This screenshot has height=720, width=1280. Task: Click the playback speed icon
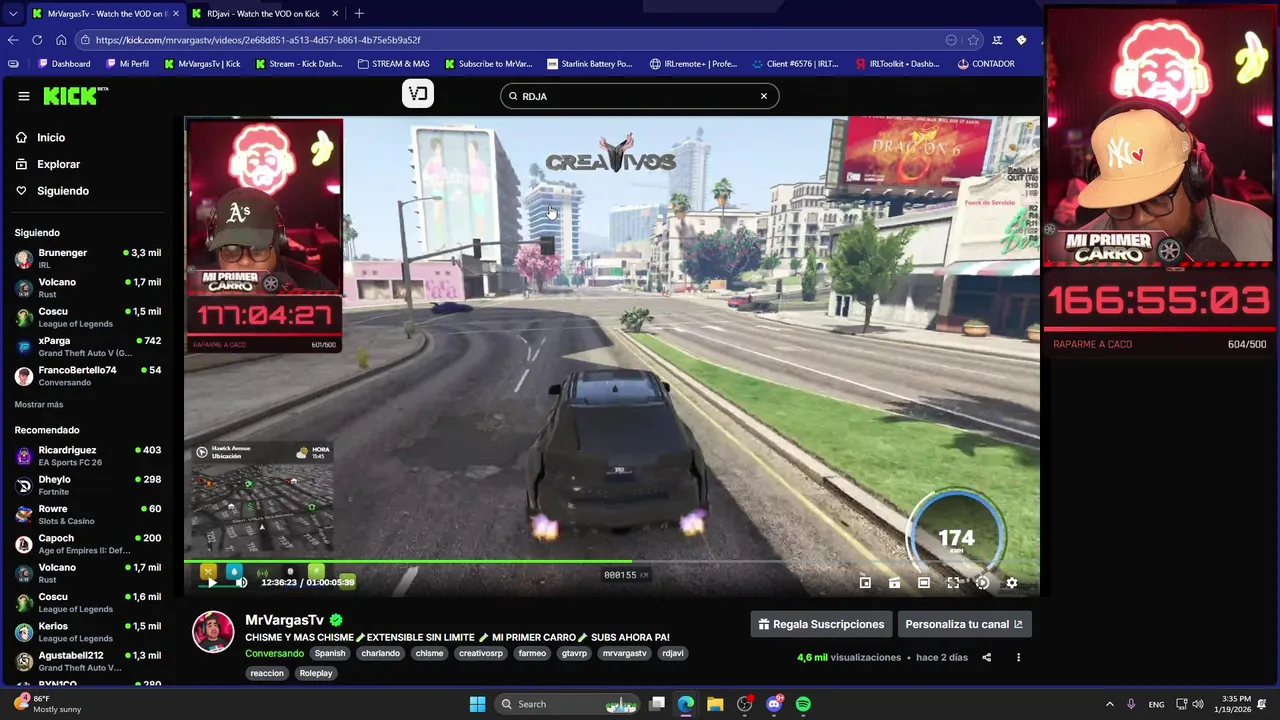[x=982, y=582]
